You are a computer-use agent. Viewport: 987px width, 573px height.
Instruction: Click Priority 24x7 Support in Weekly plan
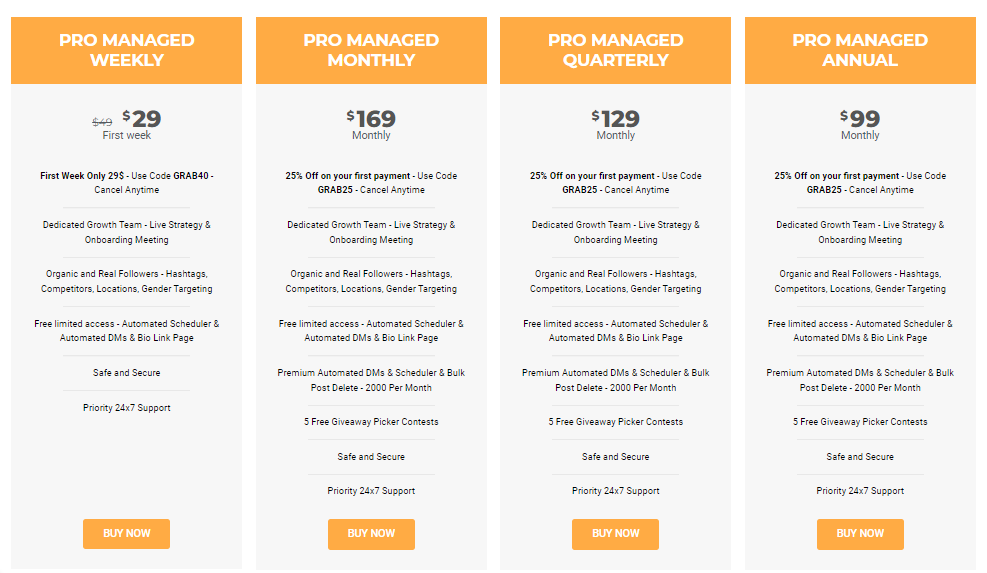click(x=127, y=408)
